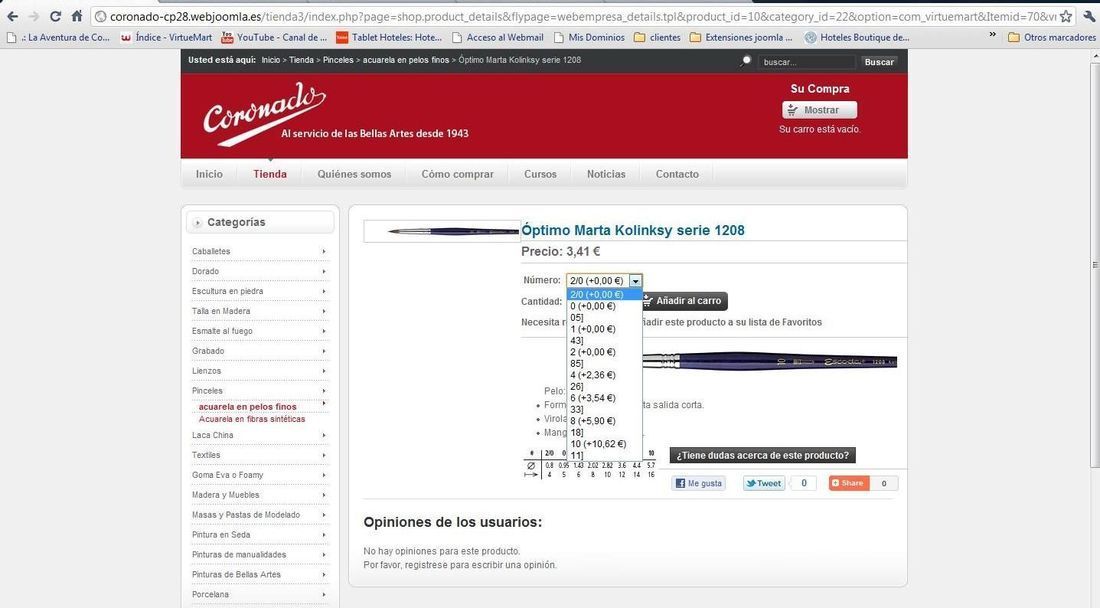Click the Buscar button

coord(879,62)
